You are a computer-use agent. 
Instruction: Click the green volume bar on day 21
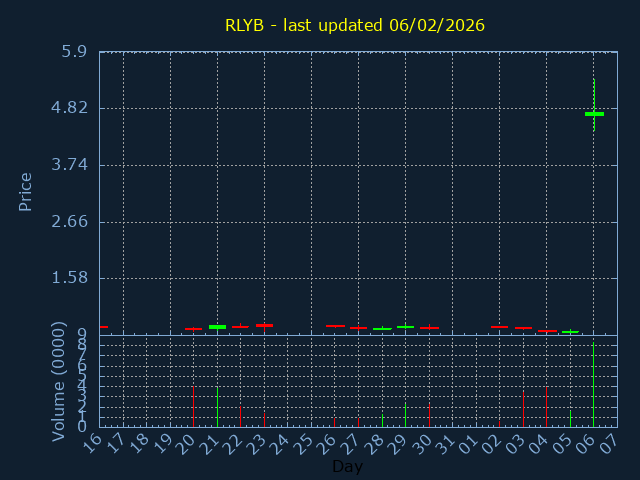click(218, 407)
